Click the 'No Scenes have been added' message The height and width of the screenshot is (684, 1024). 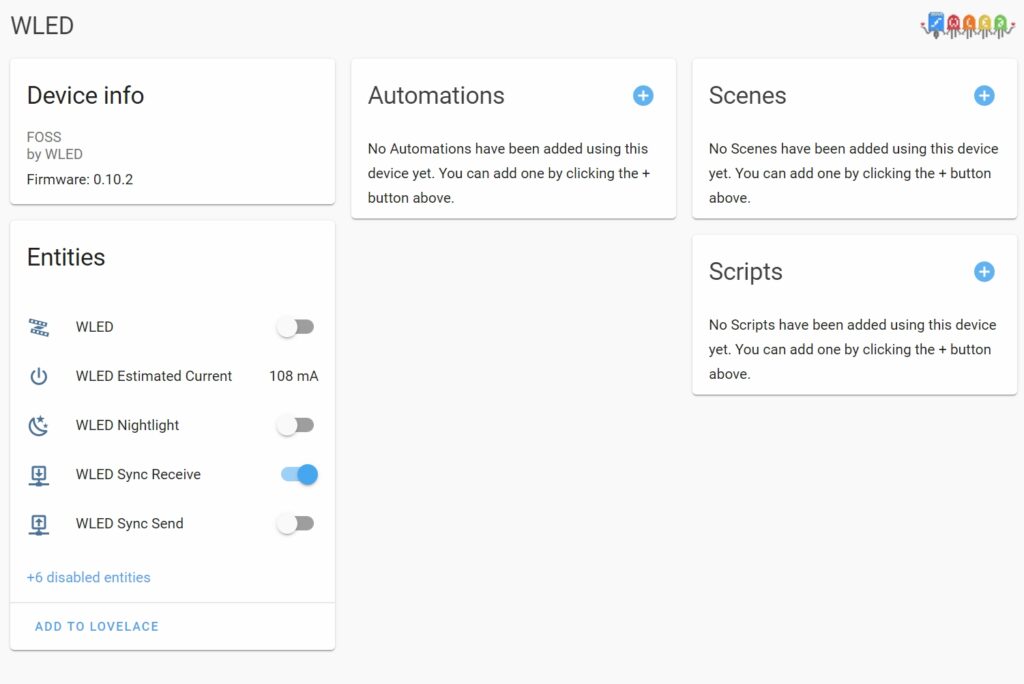854,173
